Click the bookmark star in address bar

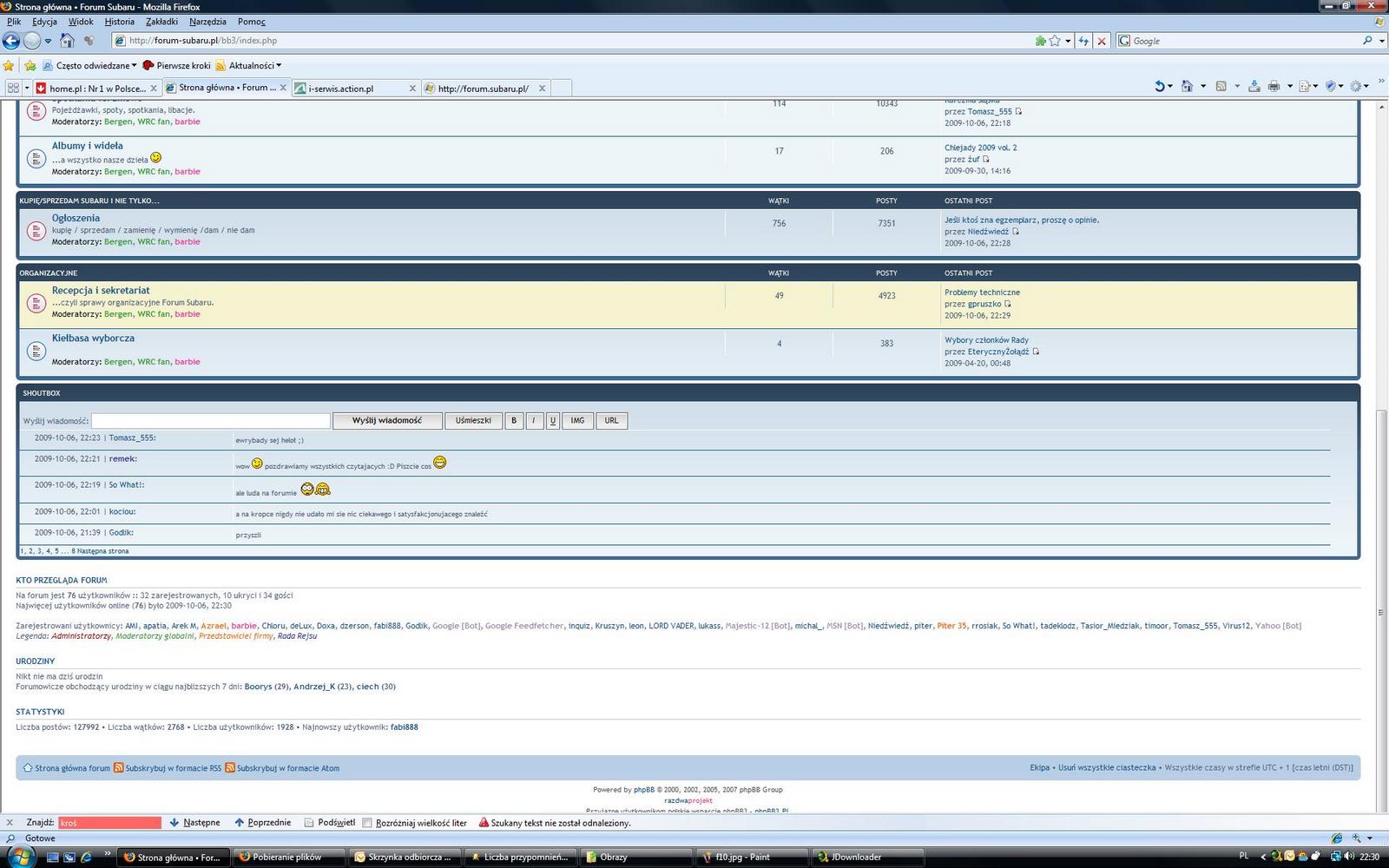1055,41
